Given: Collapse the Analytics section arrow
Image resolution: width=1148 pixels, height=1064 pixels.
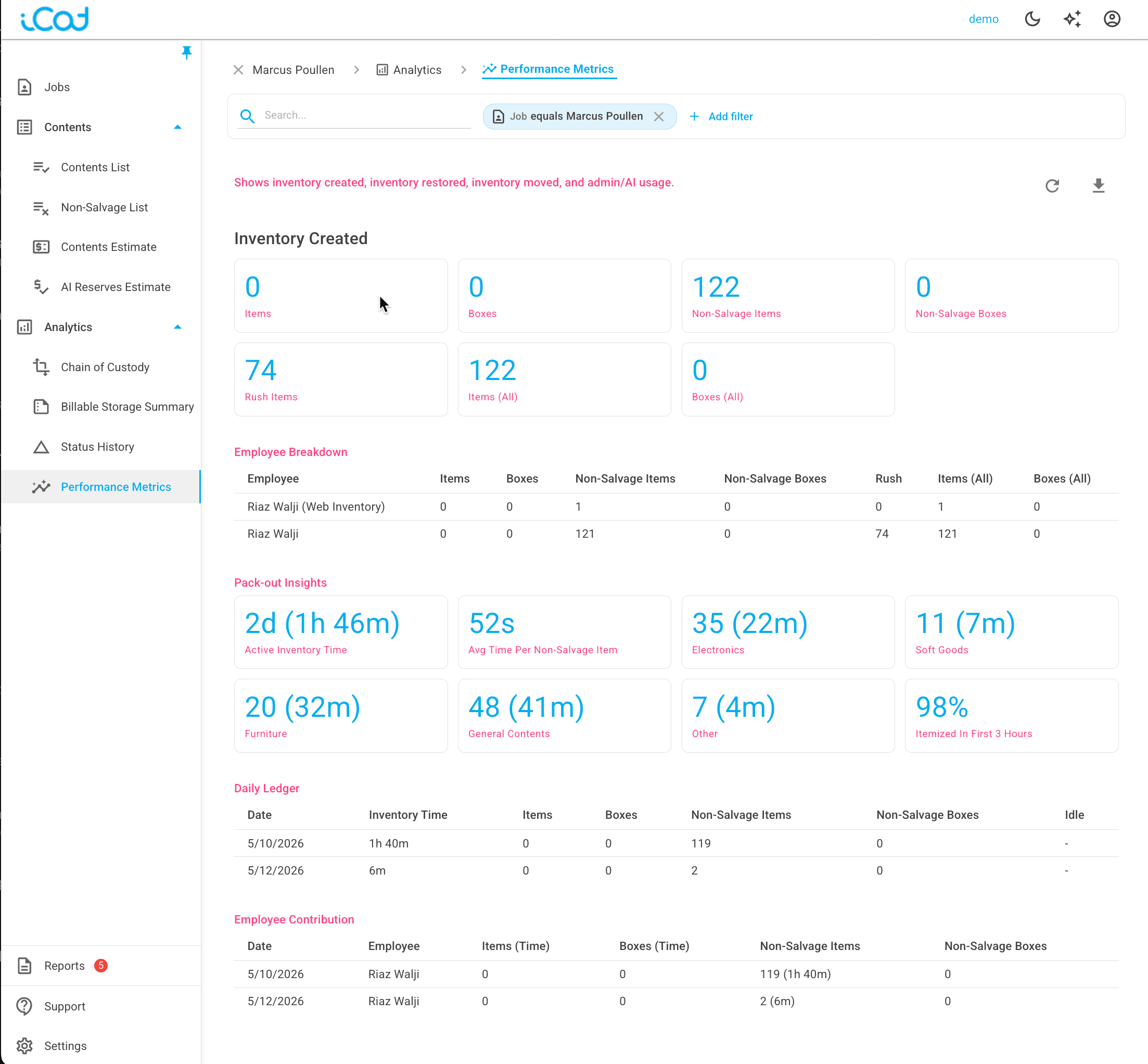Looking at the screenshot, I should (x=178, y=327).
